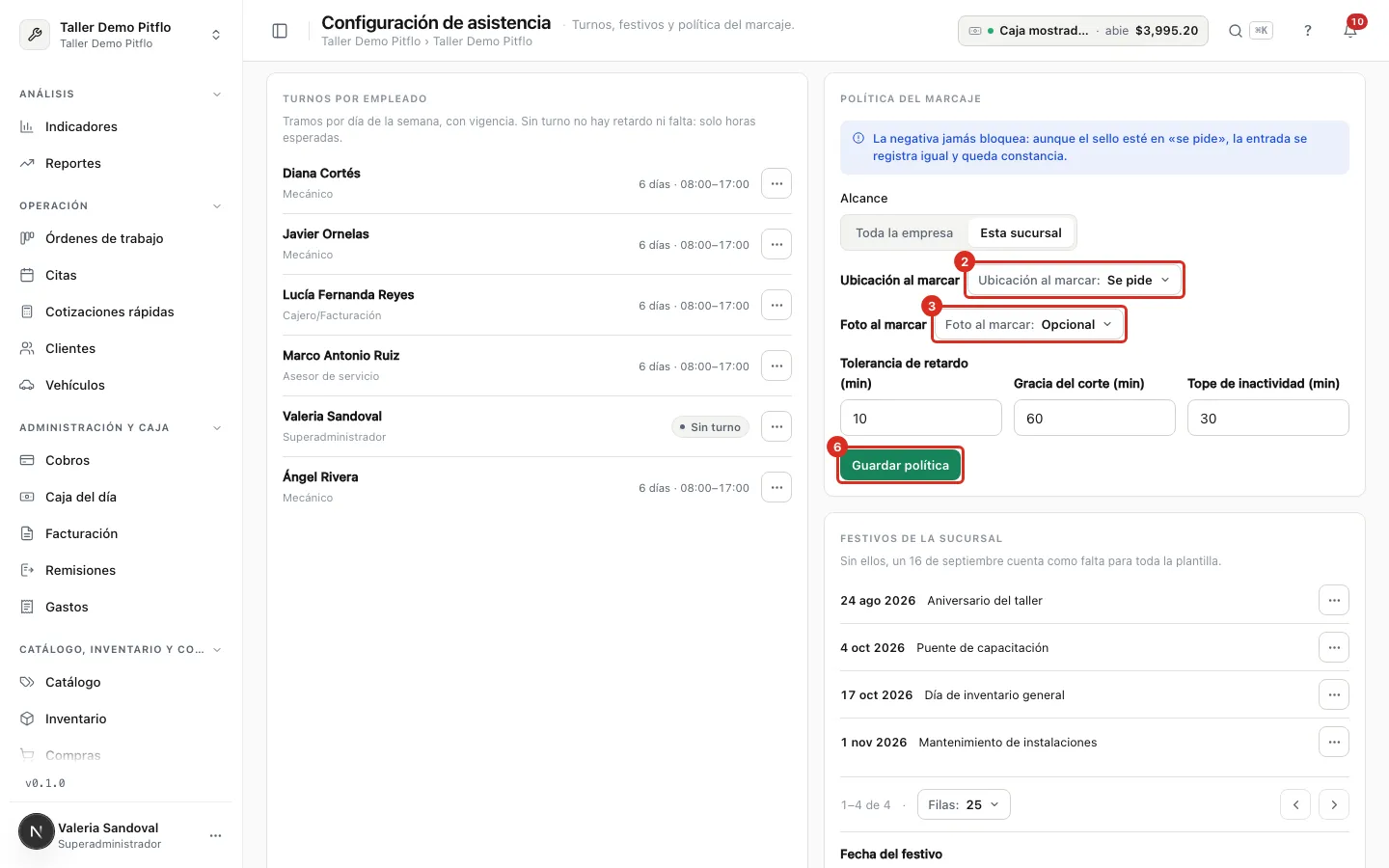Open more options for Marco Antonio Ruiz

click(x=776, y=366)
